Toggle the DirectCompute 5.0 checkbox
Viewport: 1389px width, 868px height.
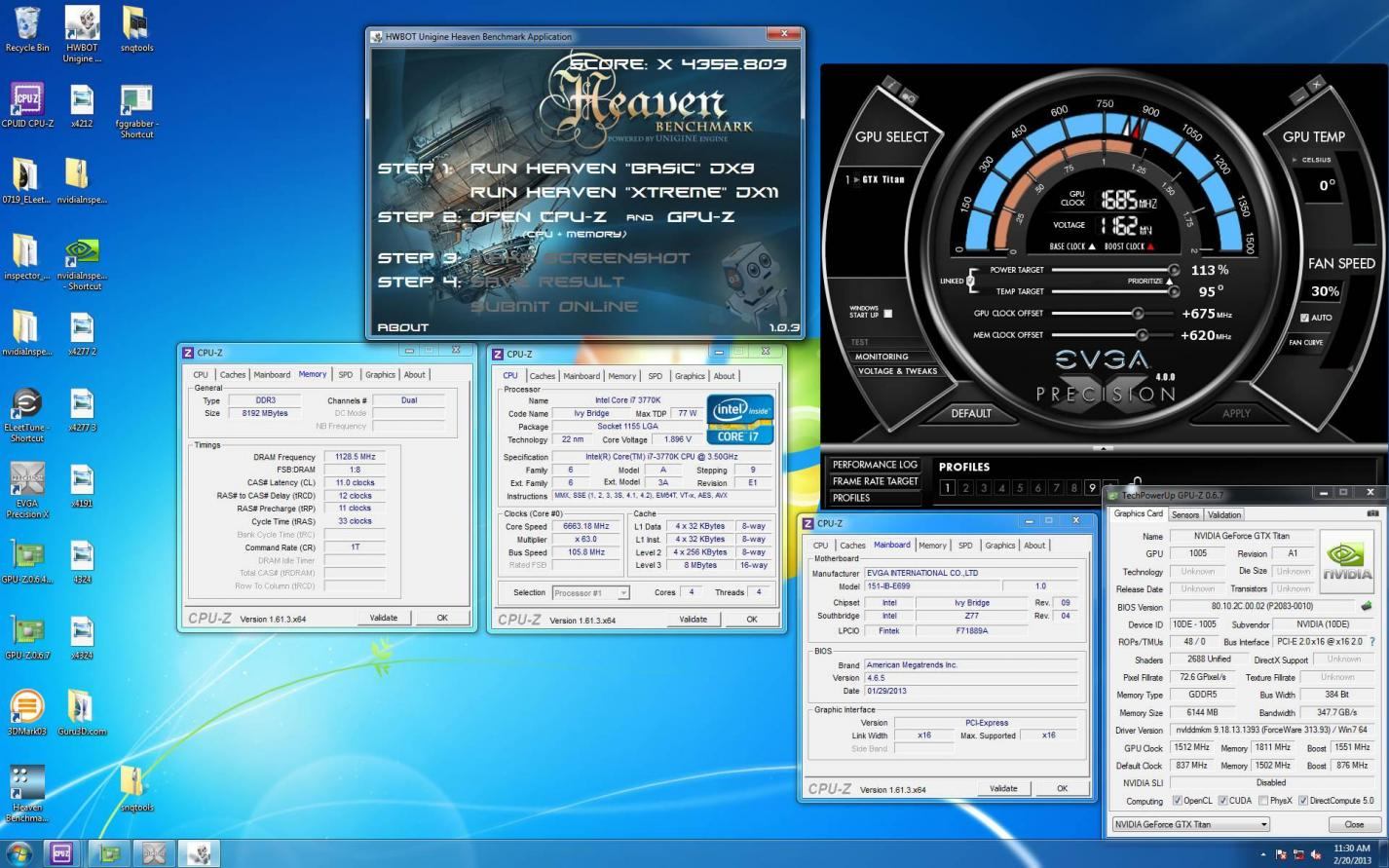click(x=1303, y=801)
